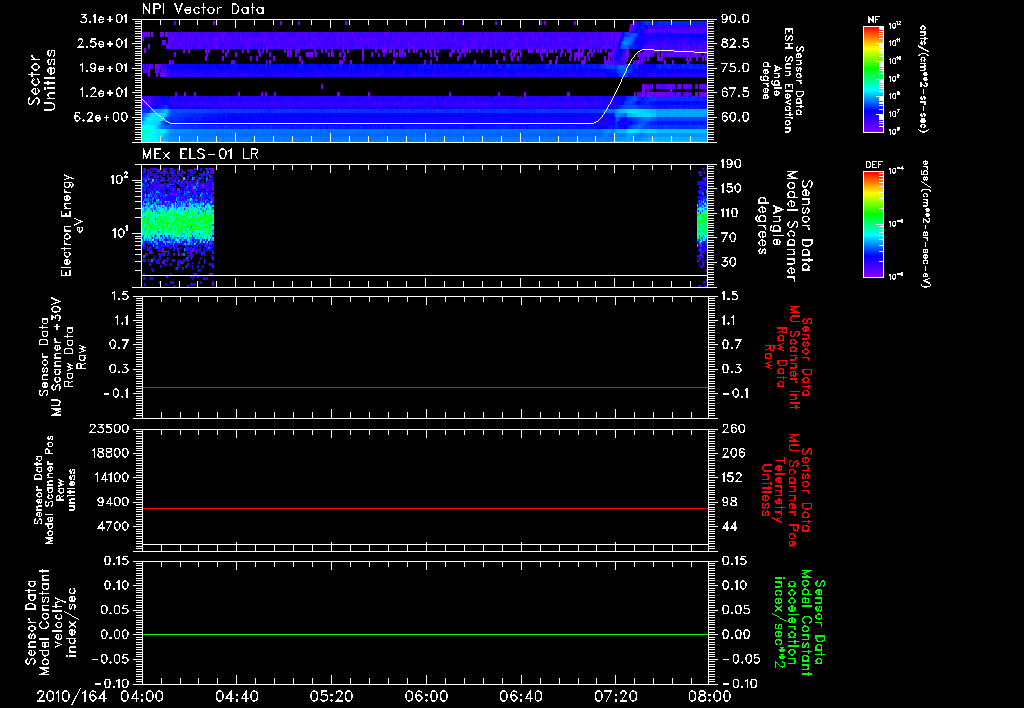The image size is (1024, 708).
Task: Click the ELS electron spectrogram block near 04:00
Action: (178, 227)
